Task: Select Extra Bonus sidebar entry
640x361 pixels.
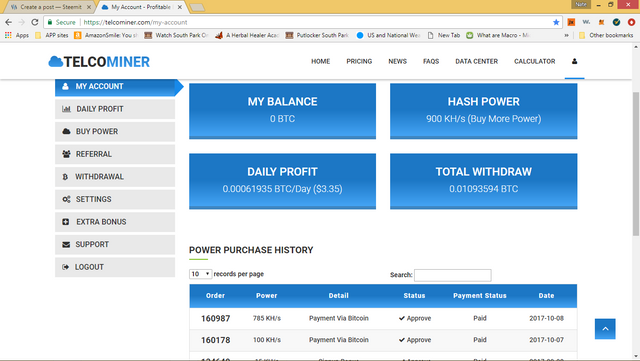Action: click(115, 222)
